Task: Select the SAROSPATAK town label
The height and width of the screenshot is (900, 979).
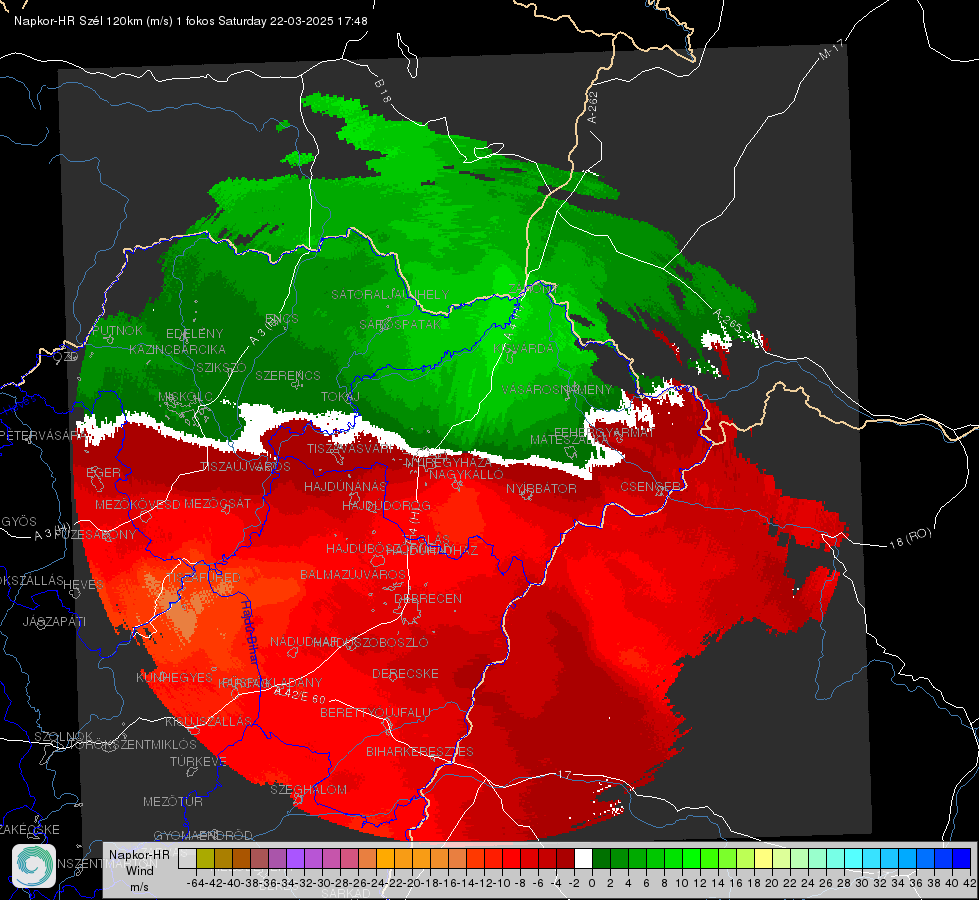Action: point(400,324)
